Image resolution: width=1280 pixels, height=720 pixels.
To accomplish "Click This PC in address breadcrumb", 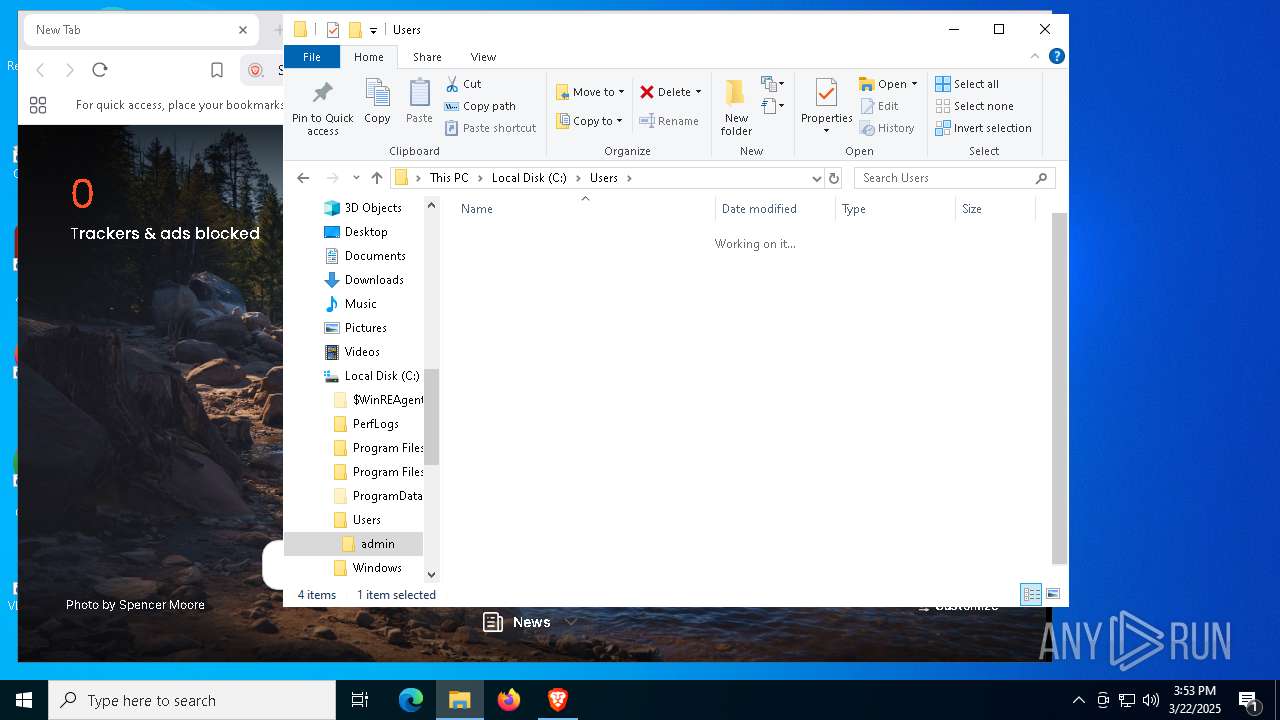I will tap(449, 178).
